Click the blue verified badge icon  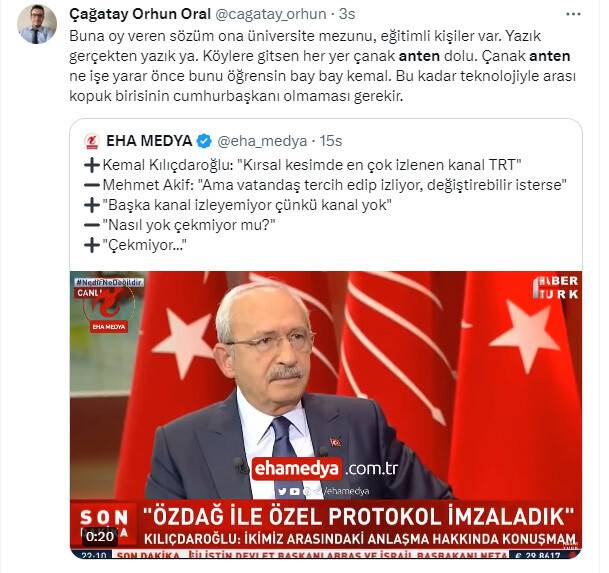[204, 141]
